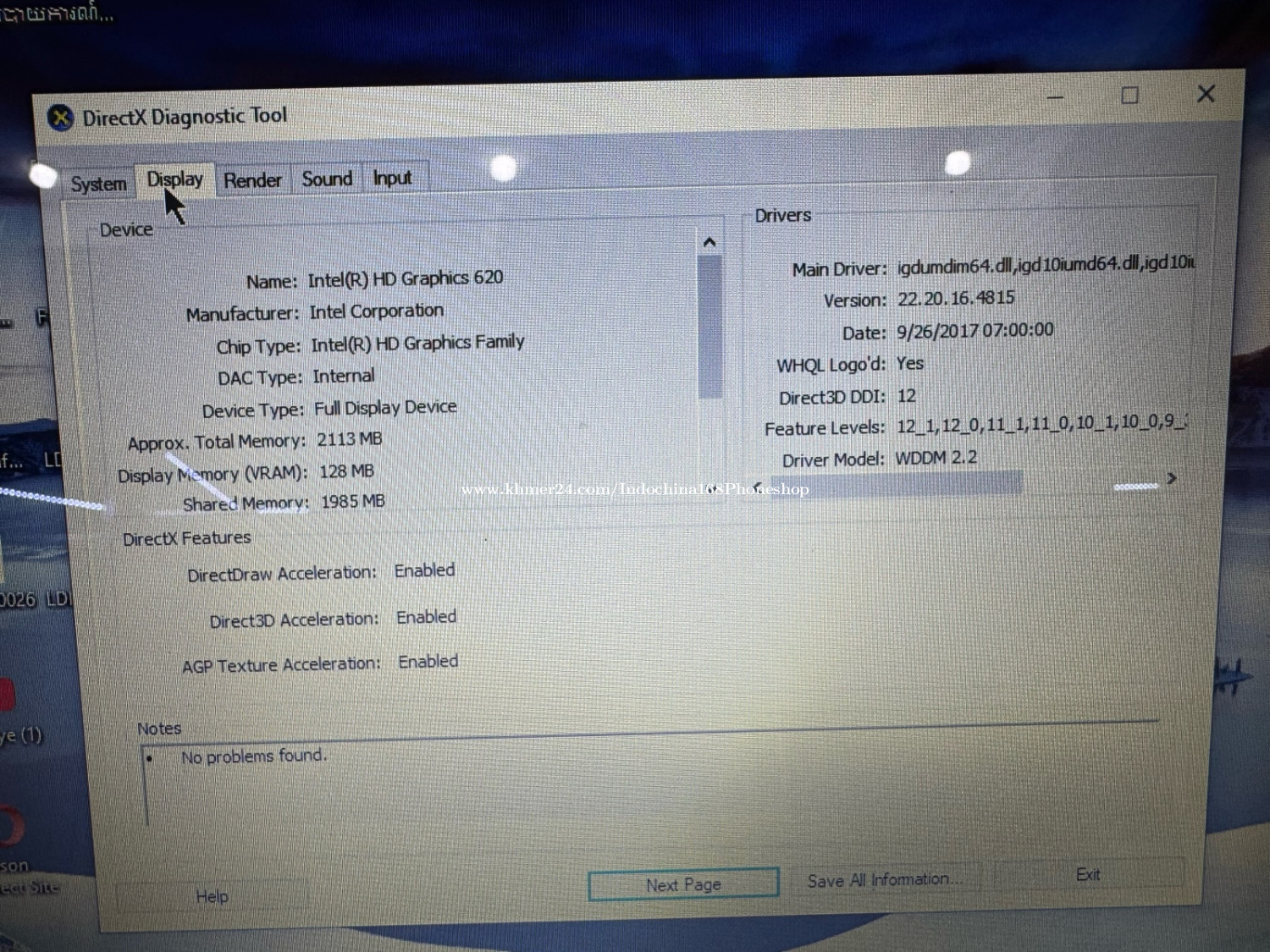1270x952 pixels.
Task: Select the Display tab
Action: pyautogui.click(x=175, y=179)
